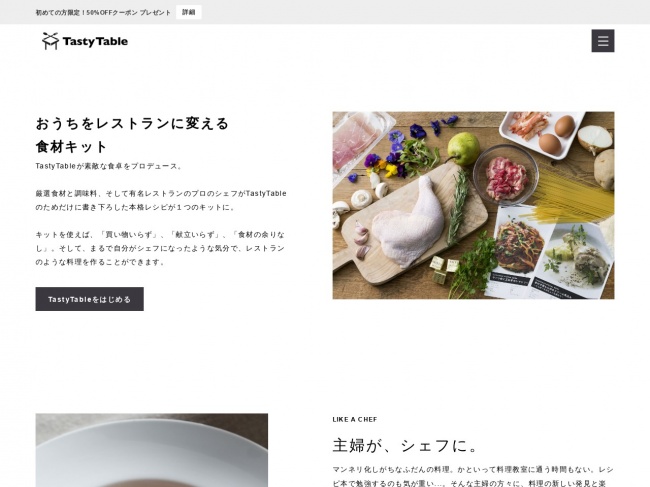Click the recipe cards in the photo
The height and width of the screenshot is (487, 650).
(549, 253)
